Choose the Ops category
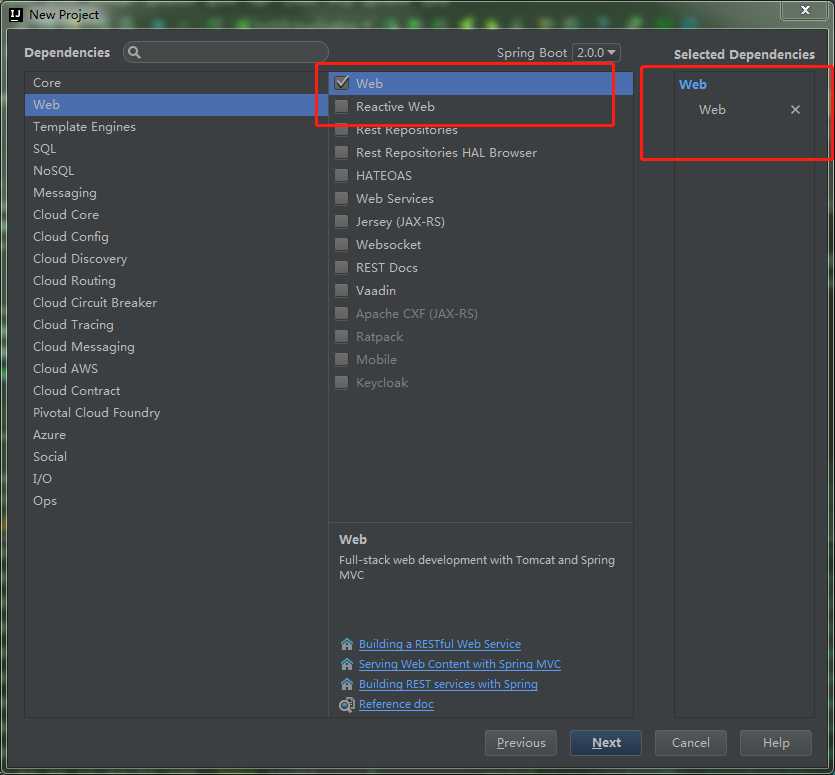835x775 pixels. click(x=176, y=501)
